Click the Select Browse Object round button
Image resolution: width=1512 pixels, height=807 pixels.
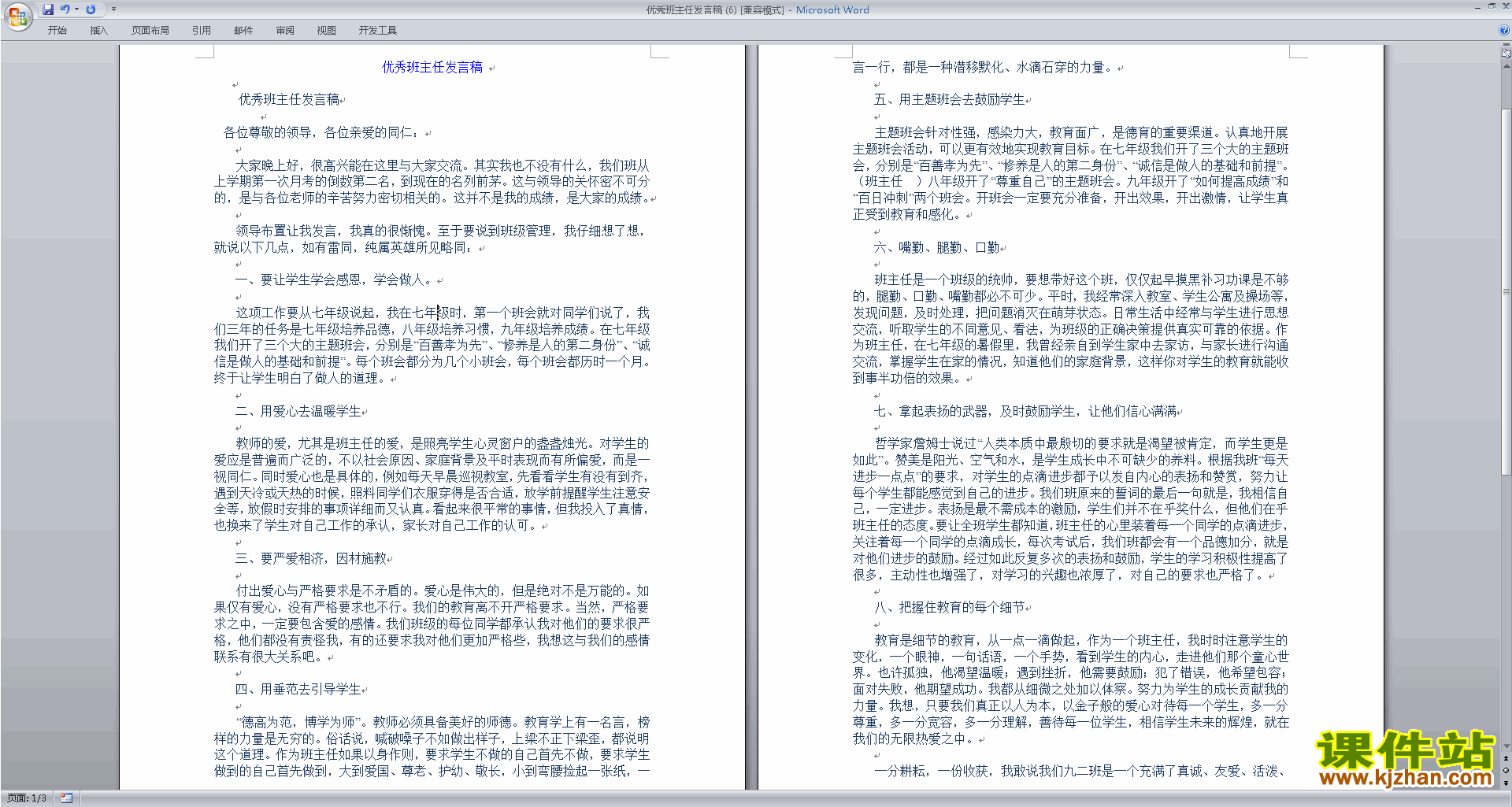(1506, 770)
